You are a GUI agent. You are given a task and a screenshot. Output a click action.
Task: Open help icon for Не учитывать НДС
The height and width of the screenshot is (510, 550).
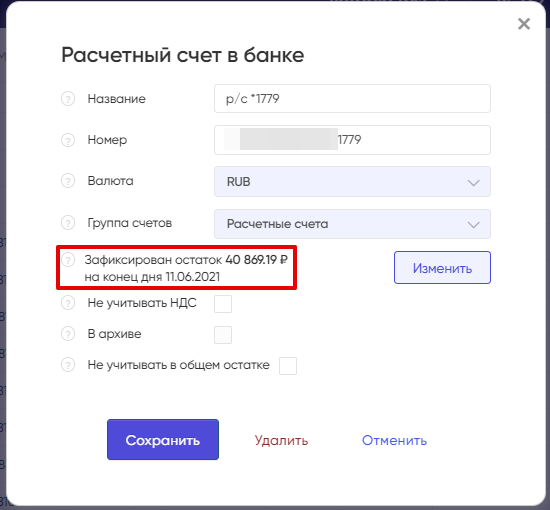pyautogui.click(x=68, y=303)
